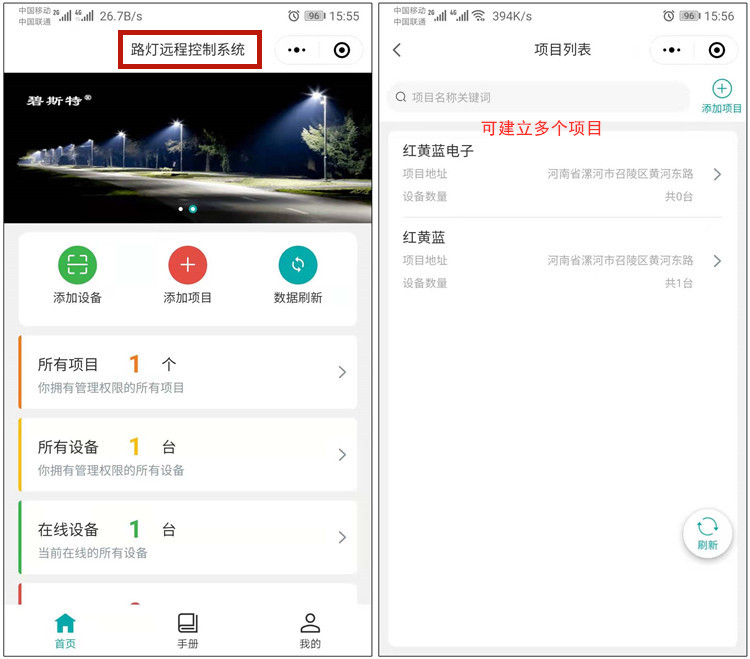This screenshot has width=750, height=659.
Task: Close the mini-program from project list page
Action: 716,50
